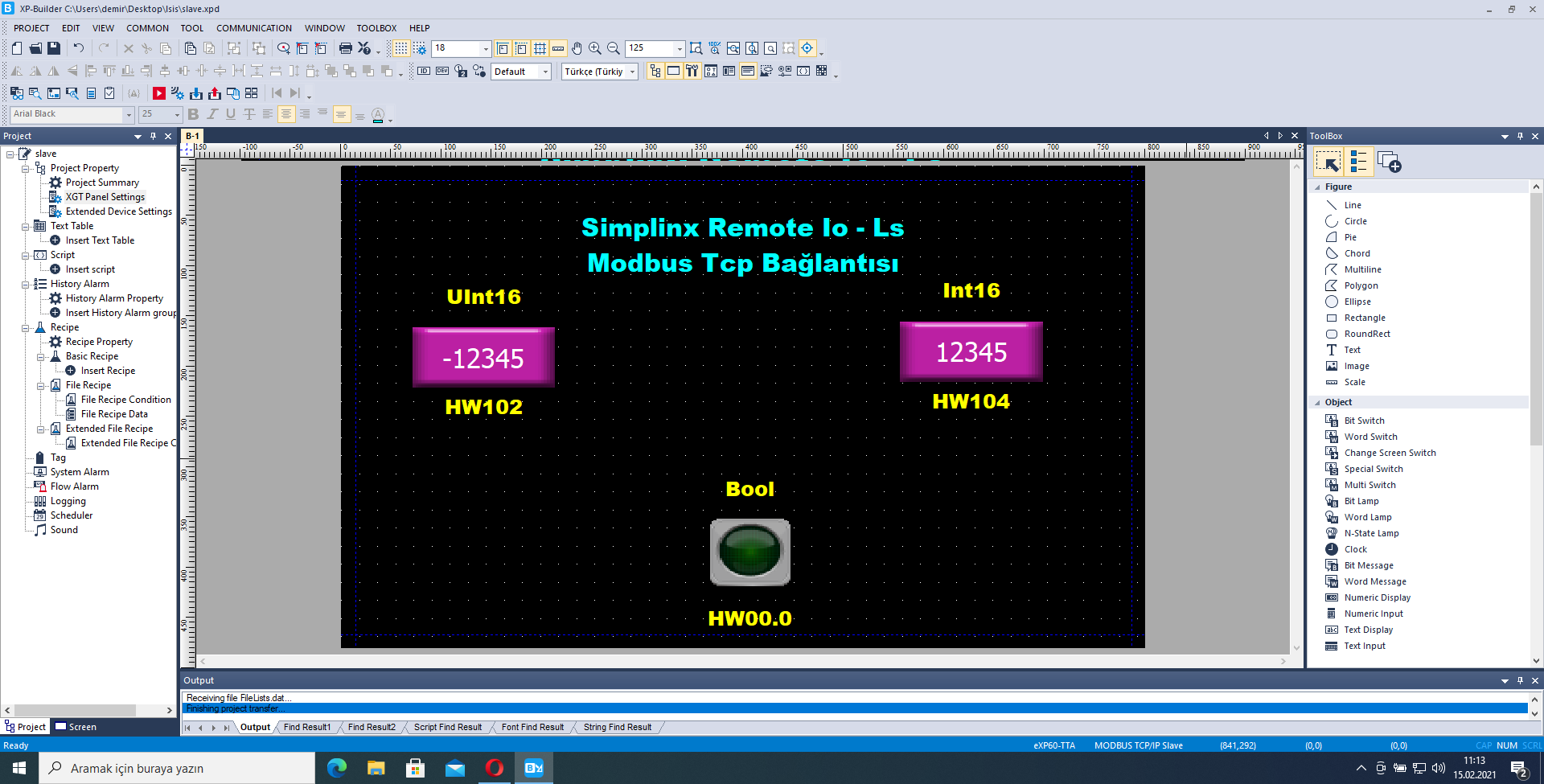This screenshot has height=784, width=1544.
Task: Open the Arial Black font dropdown
Action: pyautogui.click(x=129, y=114)
